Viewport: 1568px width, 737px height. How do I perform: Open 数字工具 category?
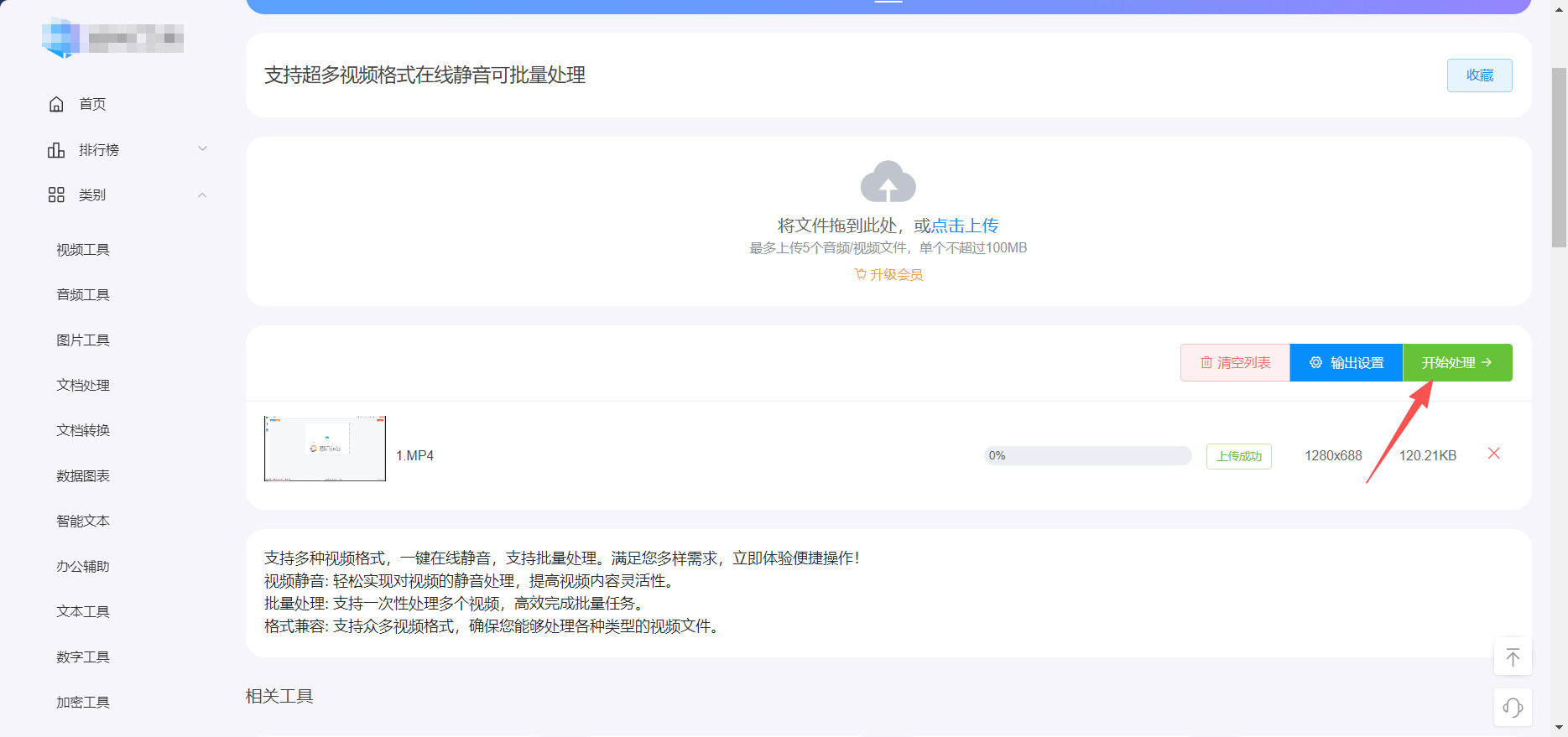tap(83, 657)
